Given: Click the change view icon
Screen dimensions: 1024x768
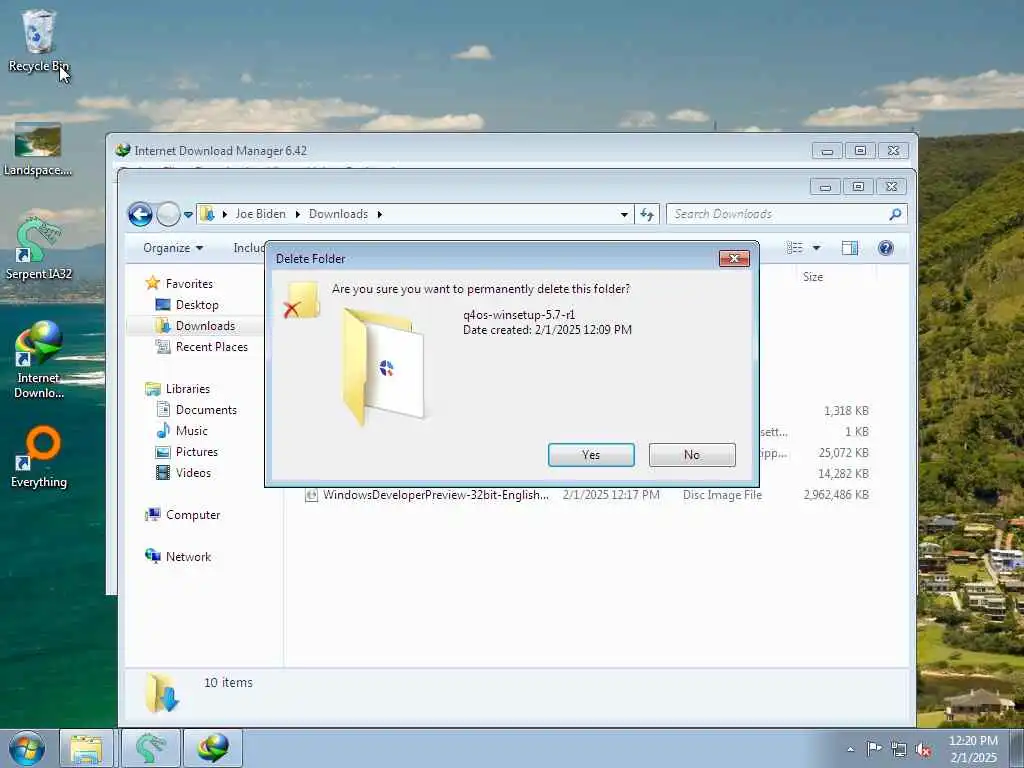Looking at the screenshot, I should 795,248.
